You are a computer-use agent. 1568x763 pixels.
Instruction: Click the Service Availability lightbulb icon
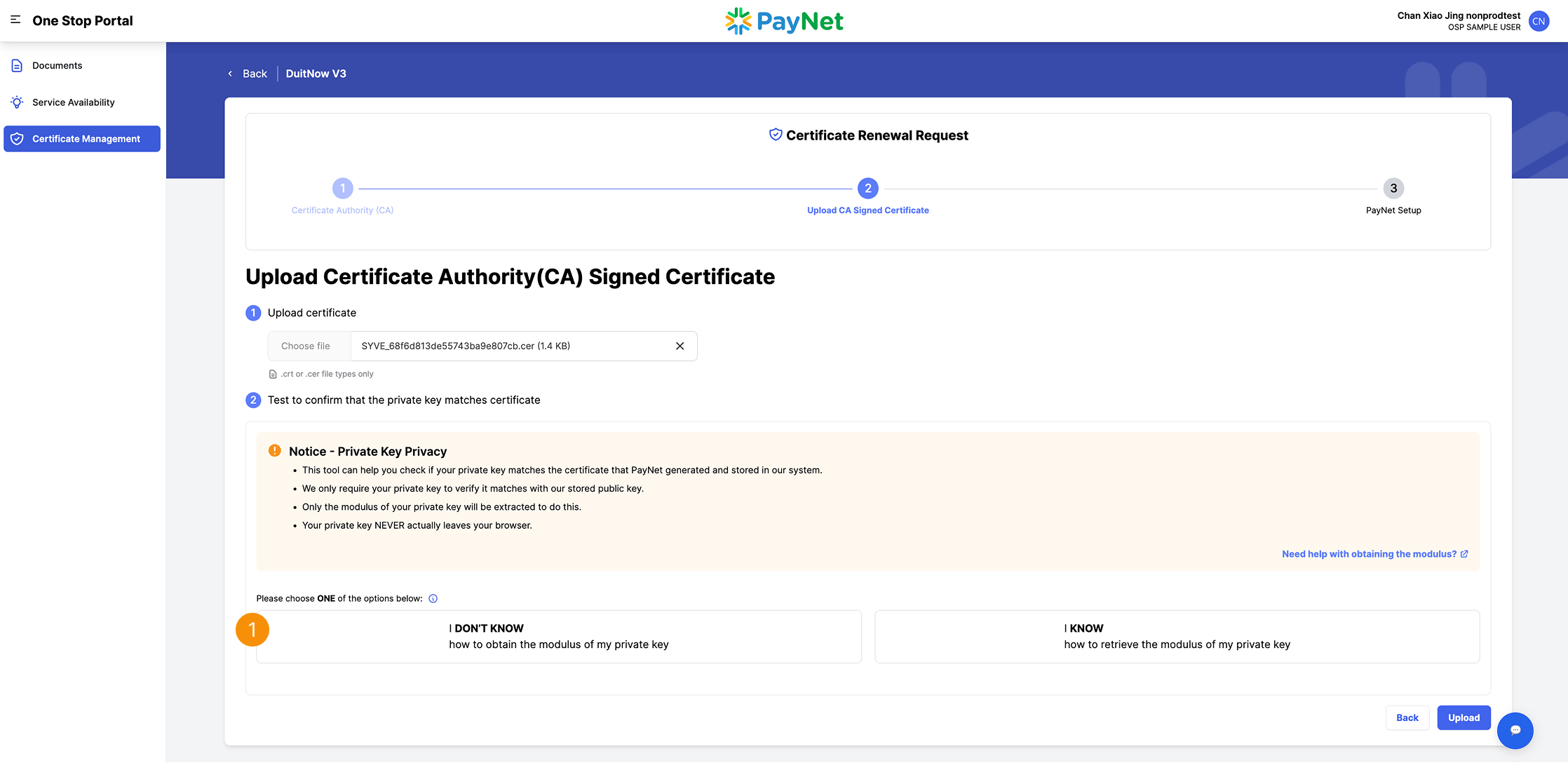(x=17, y=102)
